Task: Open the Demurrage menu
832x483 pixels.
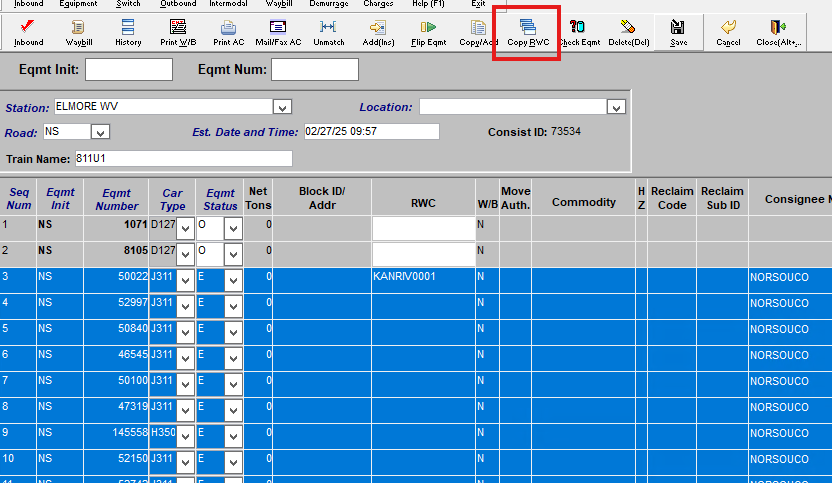Action: click(x=328, y=4)
